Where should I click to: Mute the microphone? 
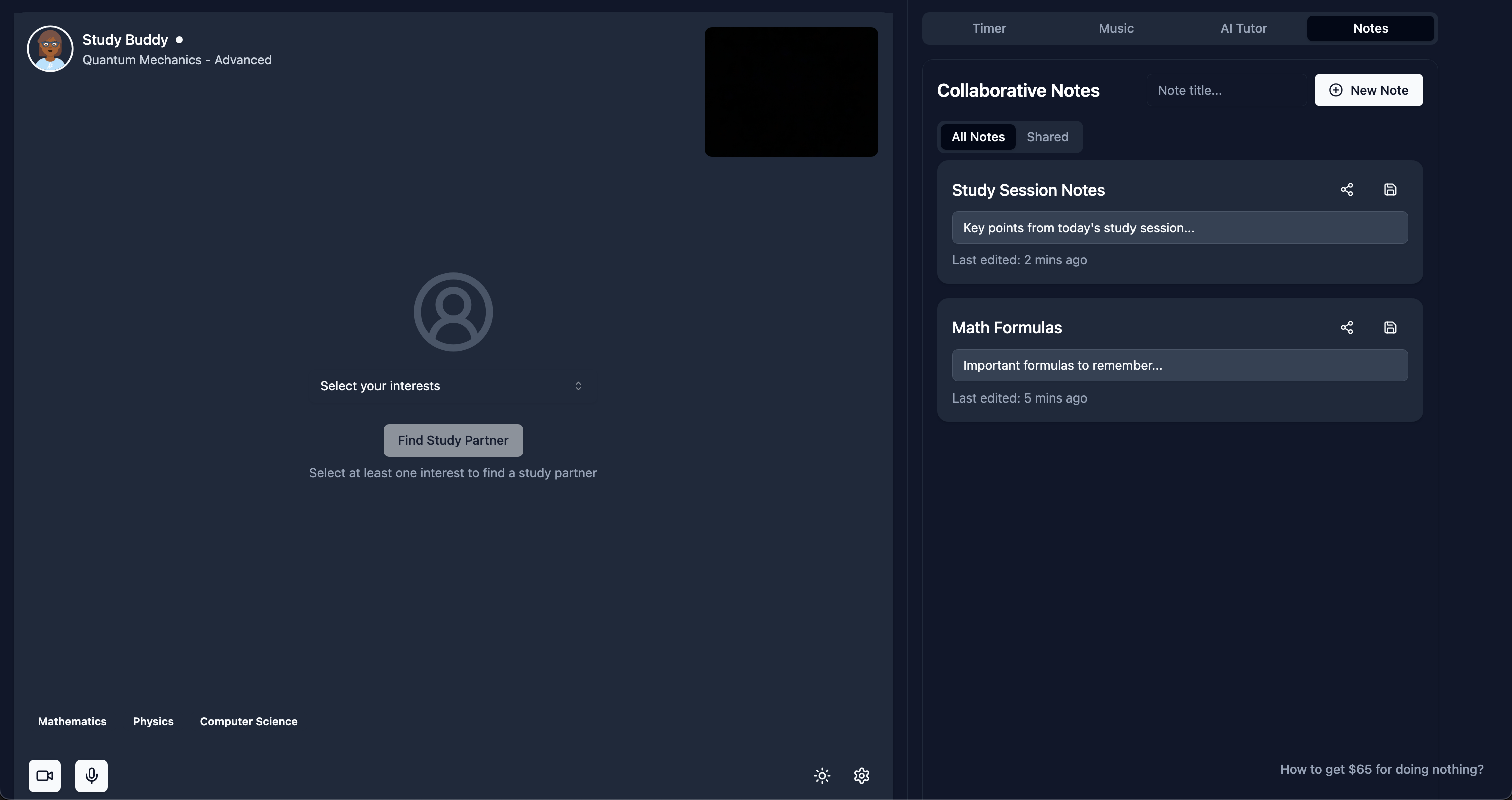91,776
